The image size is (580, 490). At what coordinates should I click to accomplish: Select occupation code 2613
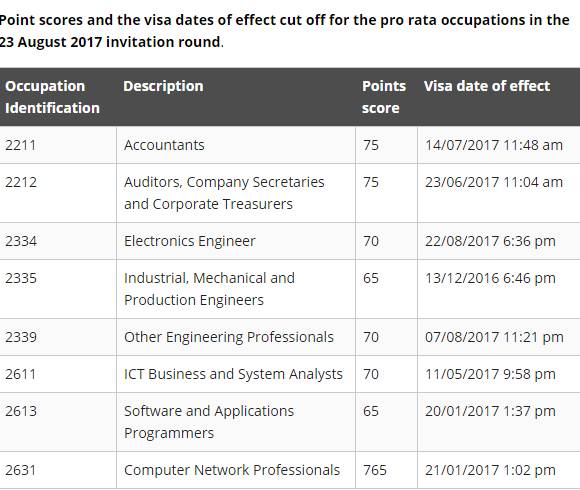(21, 411)
